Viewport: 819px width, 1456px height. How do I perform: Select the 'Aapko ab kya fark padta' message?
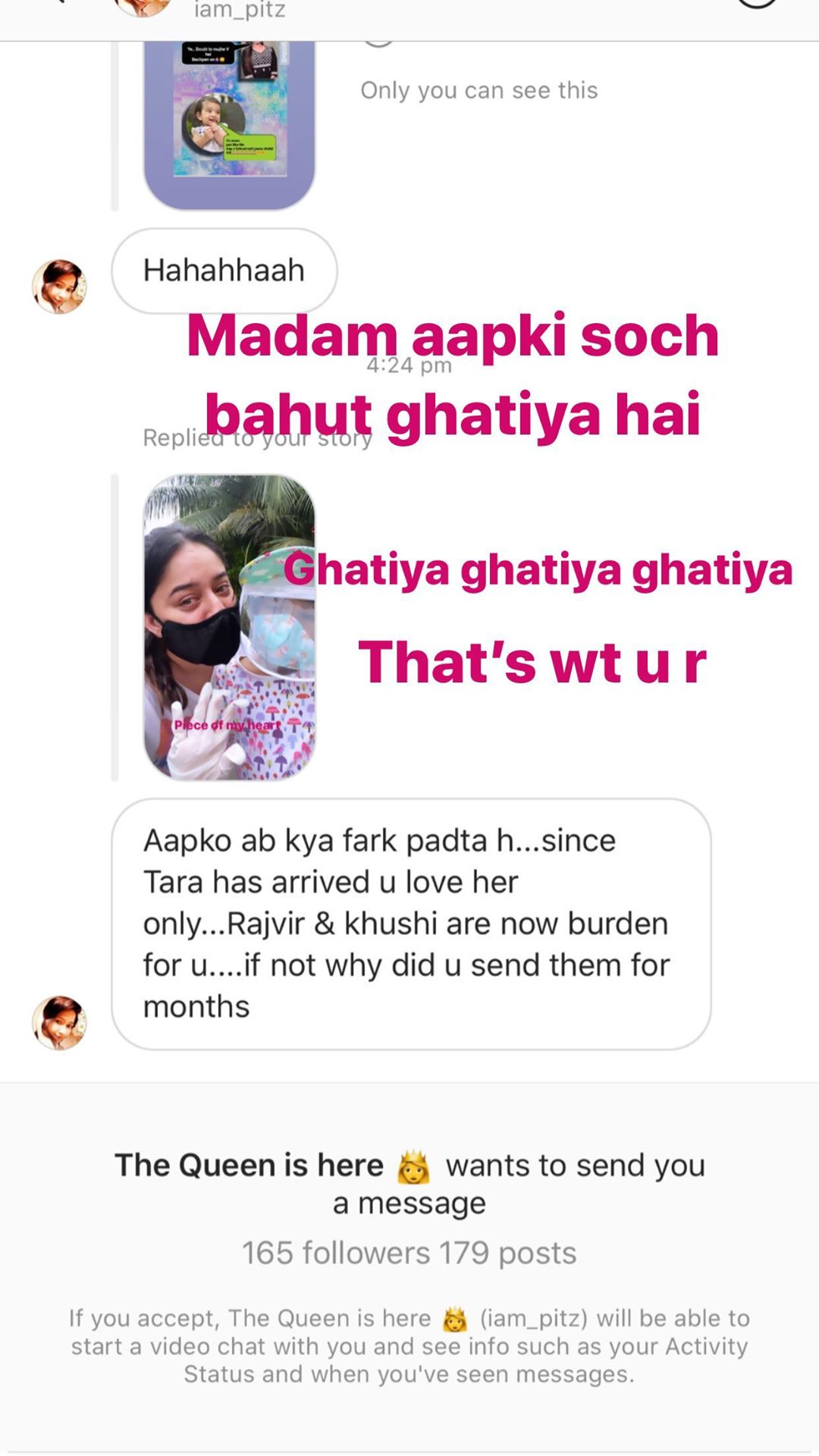click(411, 924)
